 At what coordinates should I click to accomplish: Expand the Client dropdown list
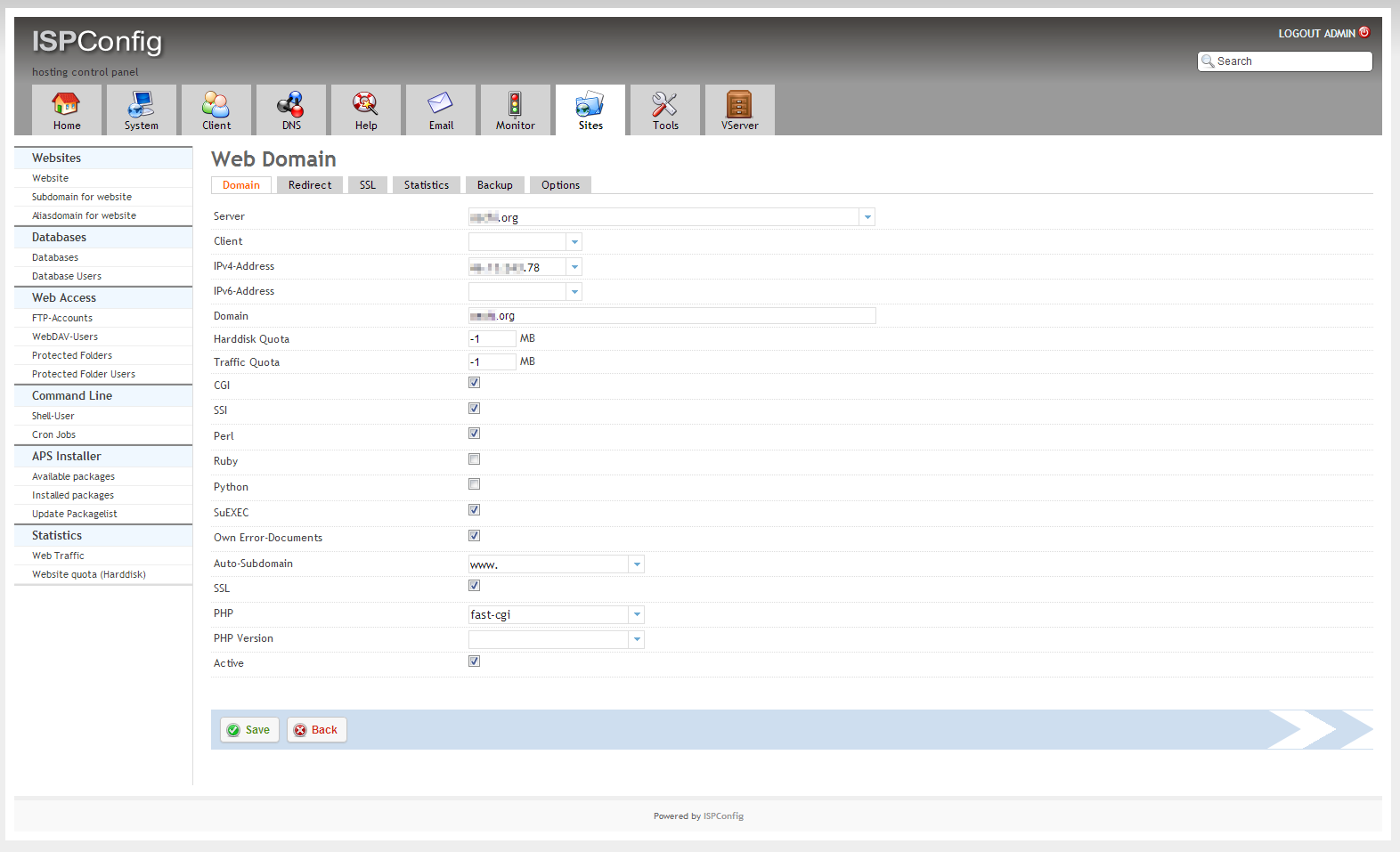point(574,242)
